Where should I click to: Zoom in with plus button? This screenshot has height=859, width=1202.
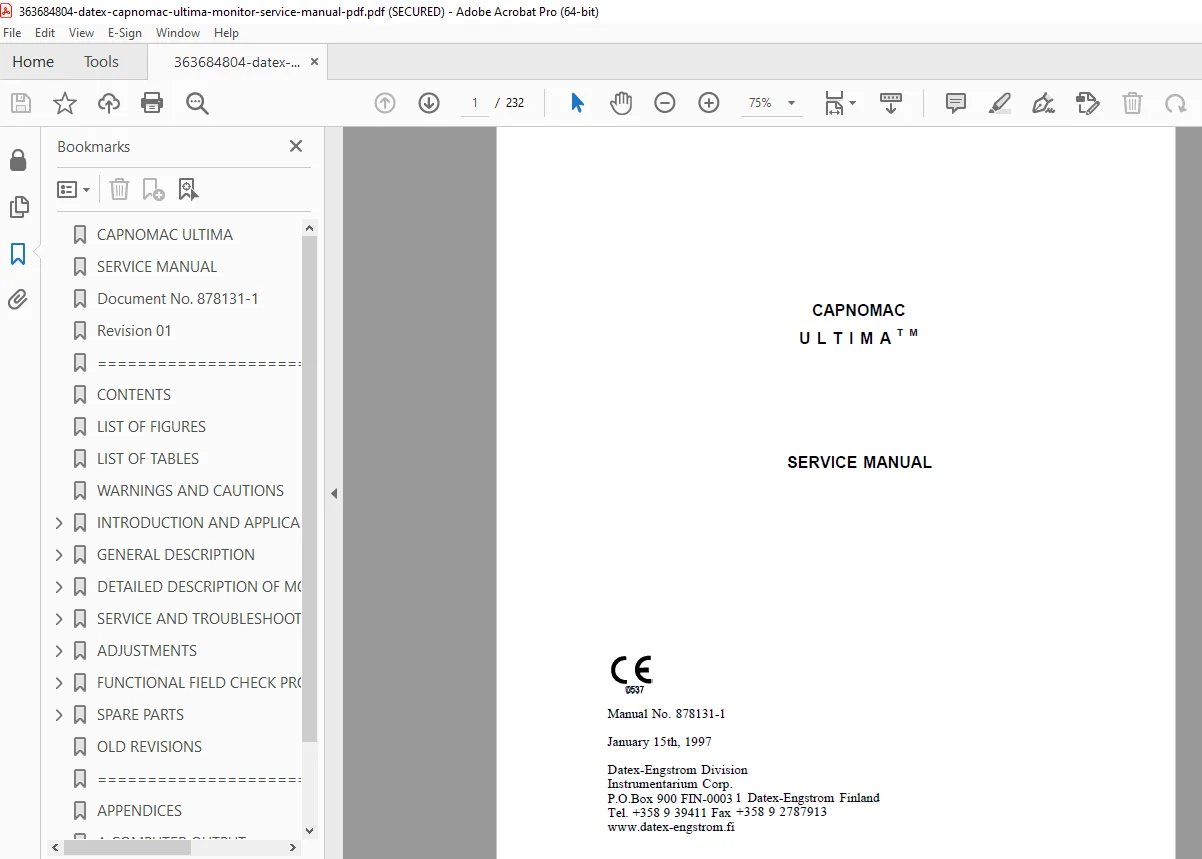pyautogui.click(x=709, y=103)
